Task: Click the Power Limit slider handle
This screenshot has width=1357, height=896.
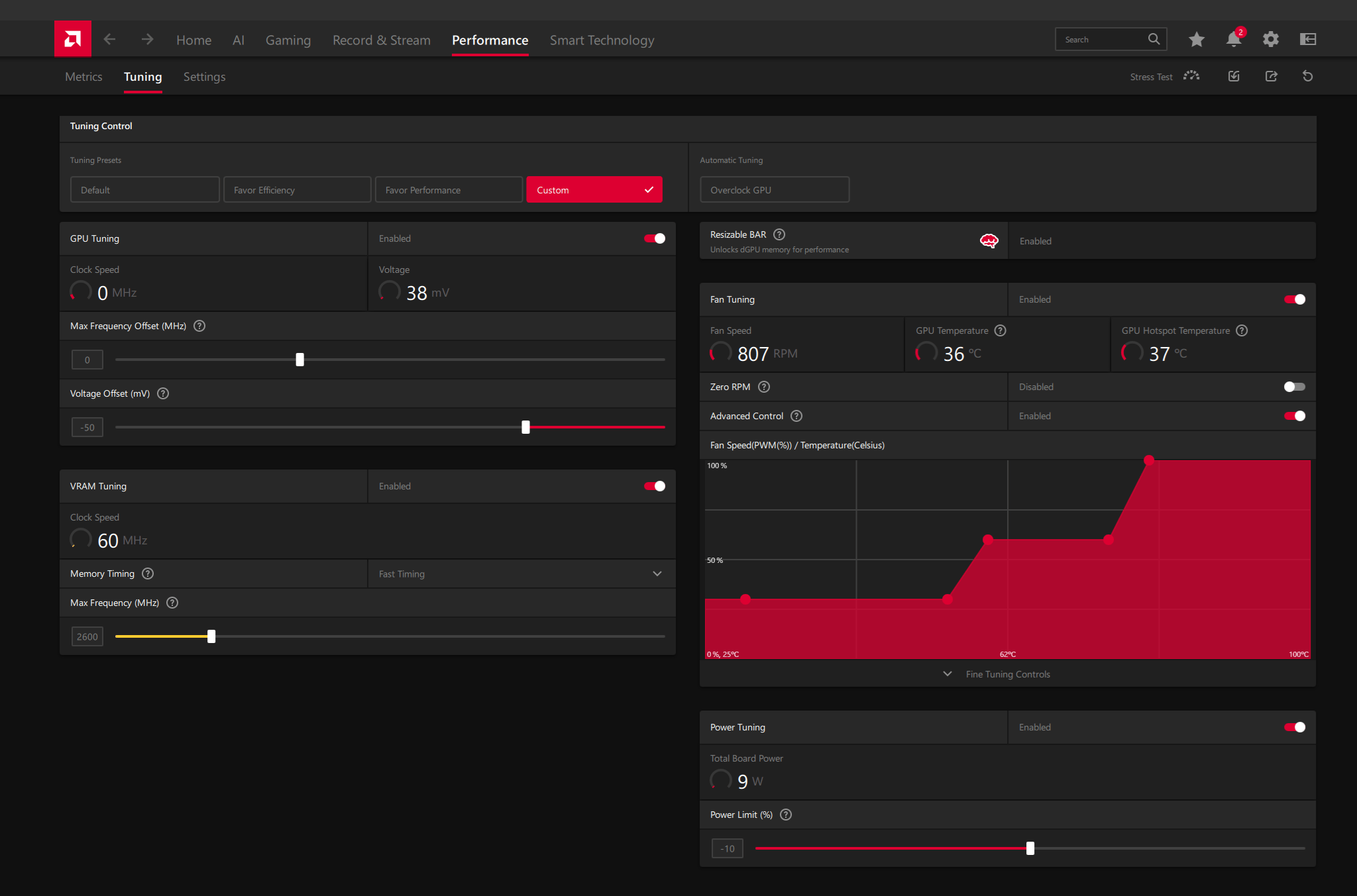Action: coord(1030,848)
